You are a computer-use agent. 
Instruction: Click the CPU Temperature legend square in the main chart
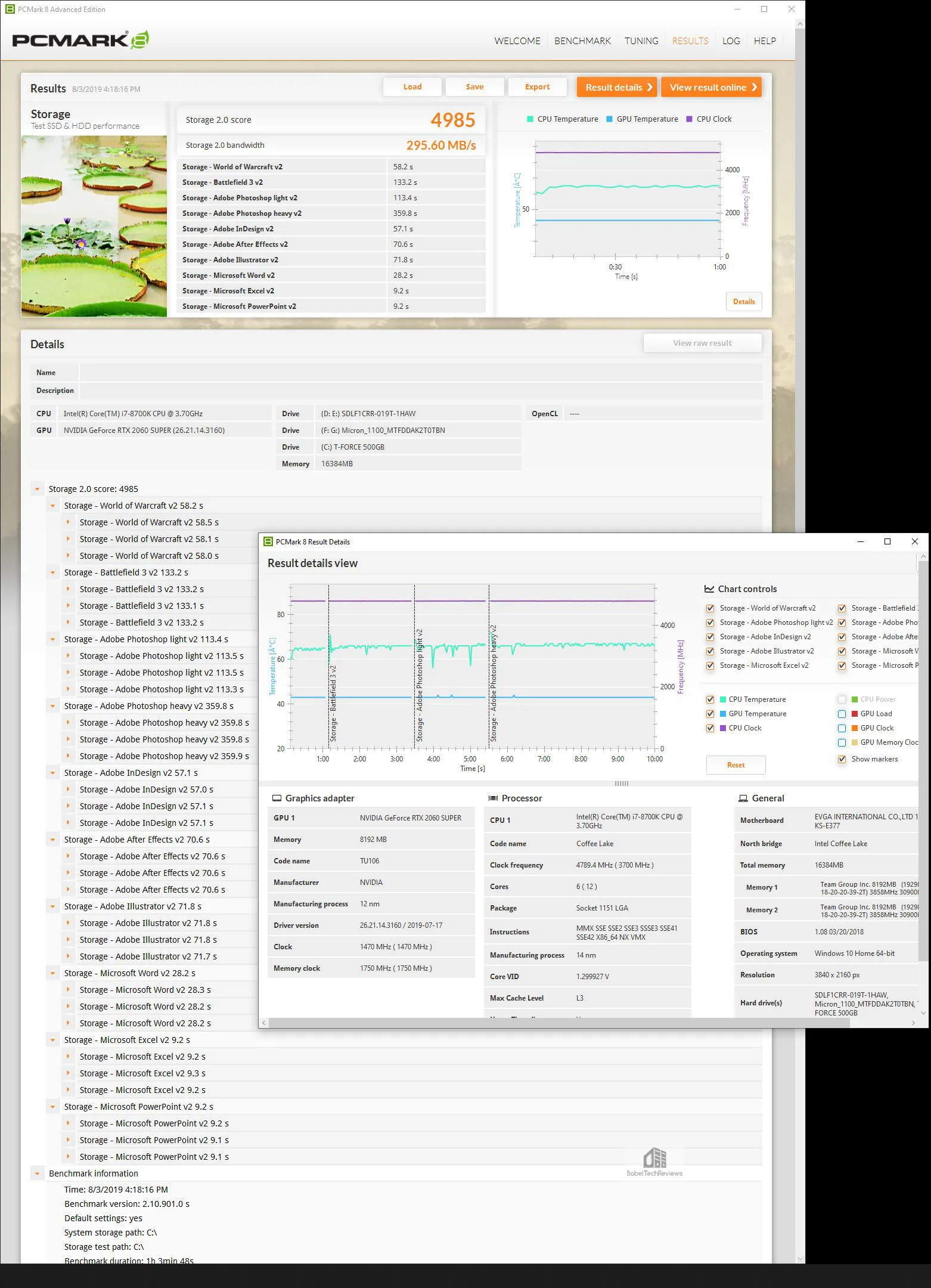click(530, 119)
